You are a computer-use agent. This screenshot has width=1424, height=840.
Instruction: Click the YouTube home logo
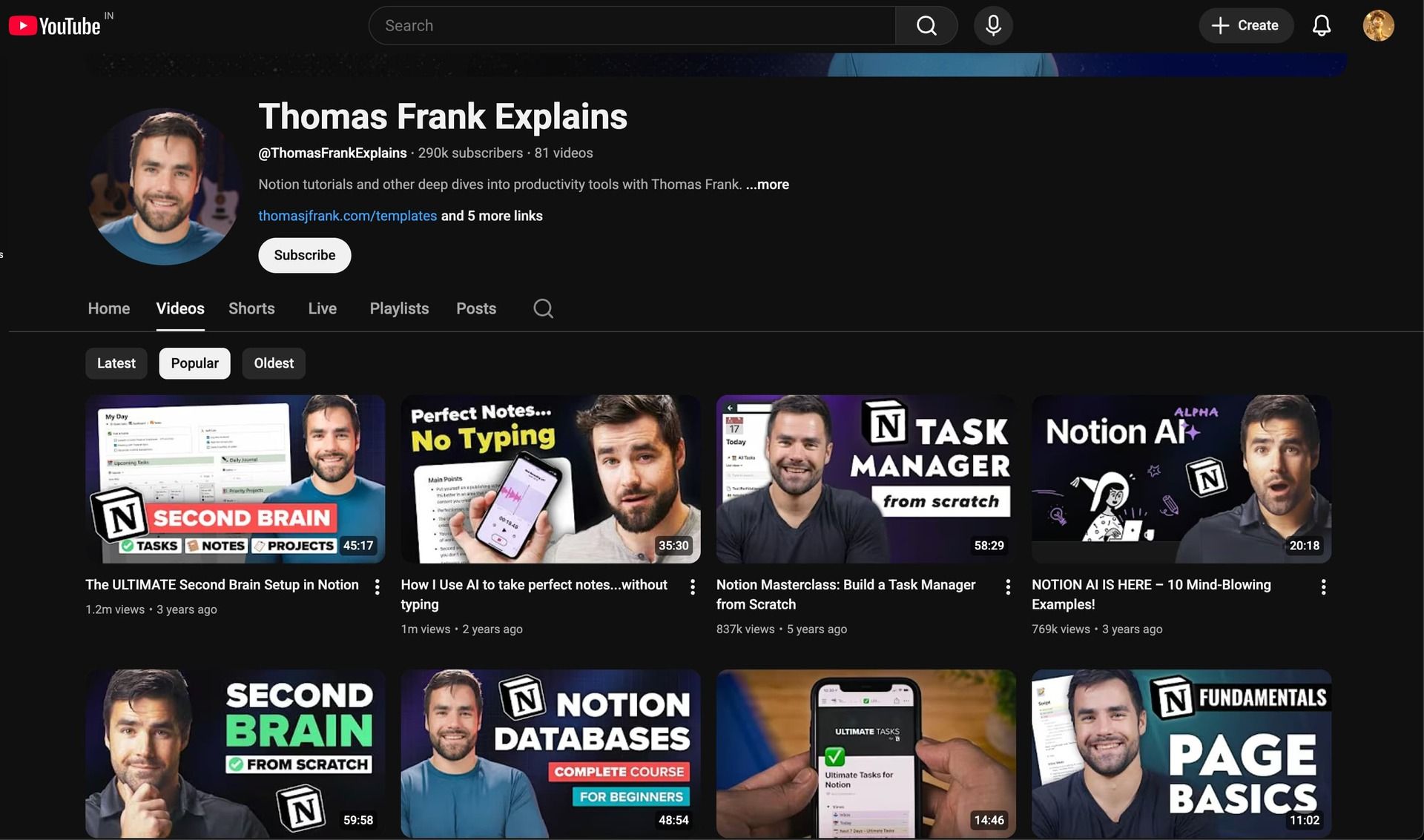(55, 26)
